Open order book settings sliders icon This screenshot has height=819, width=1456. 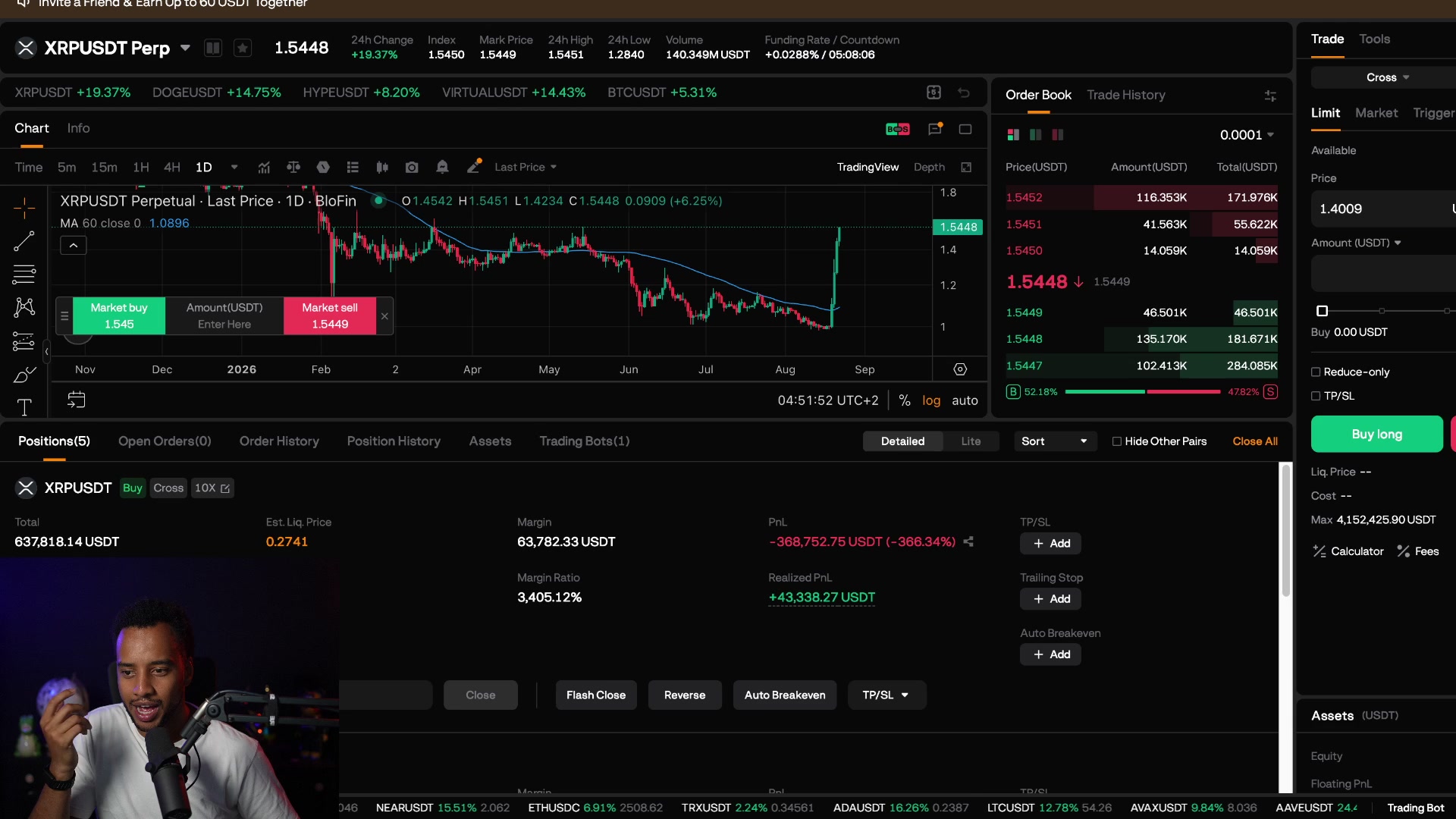pyautogui.click(x=1270, y=96)
